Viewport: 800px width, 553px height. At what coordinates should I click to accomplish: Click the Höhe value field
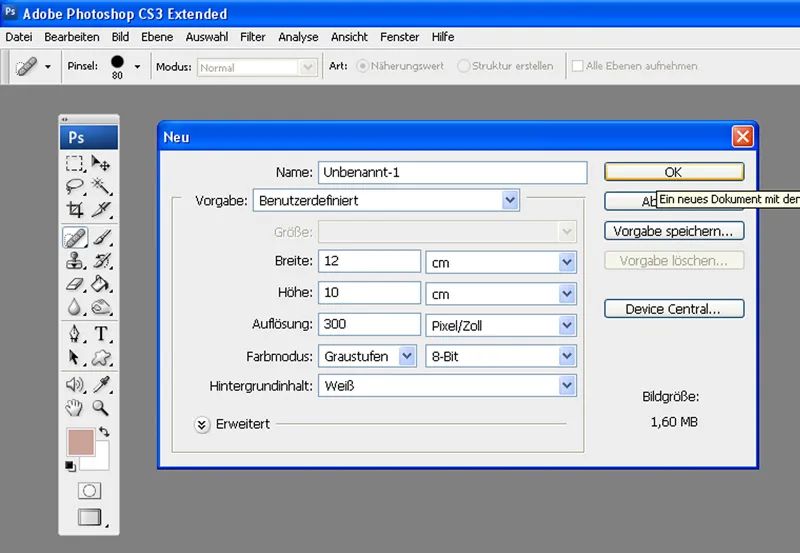point(369,293)
